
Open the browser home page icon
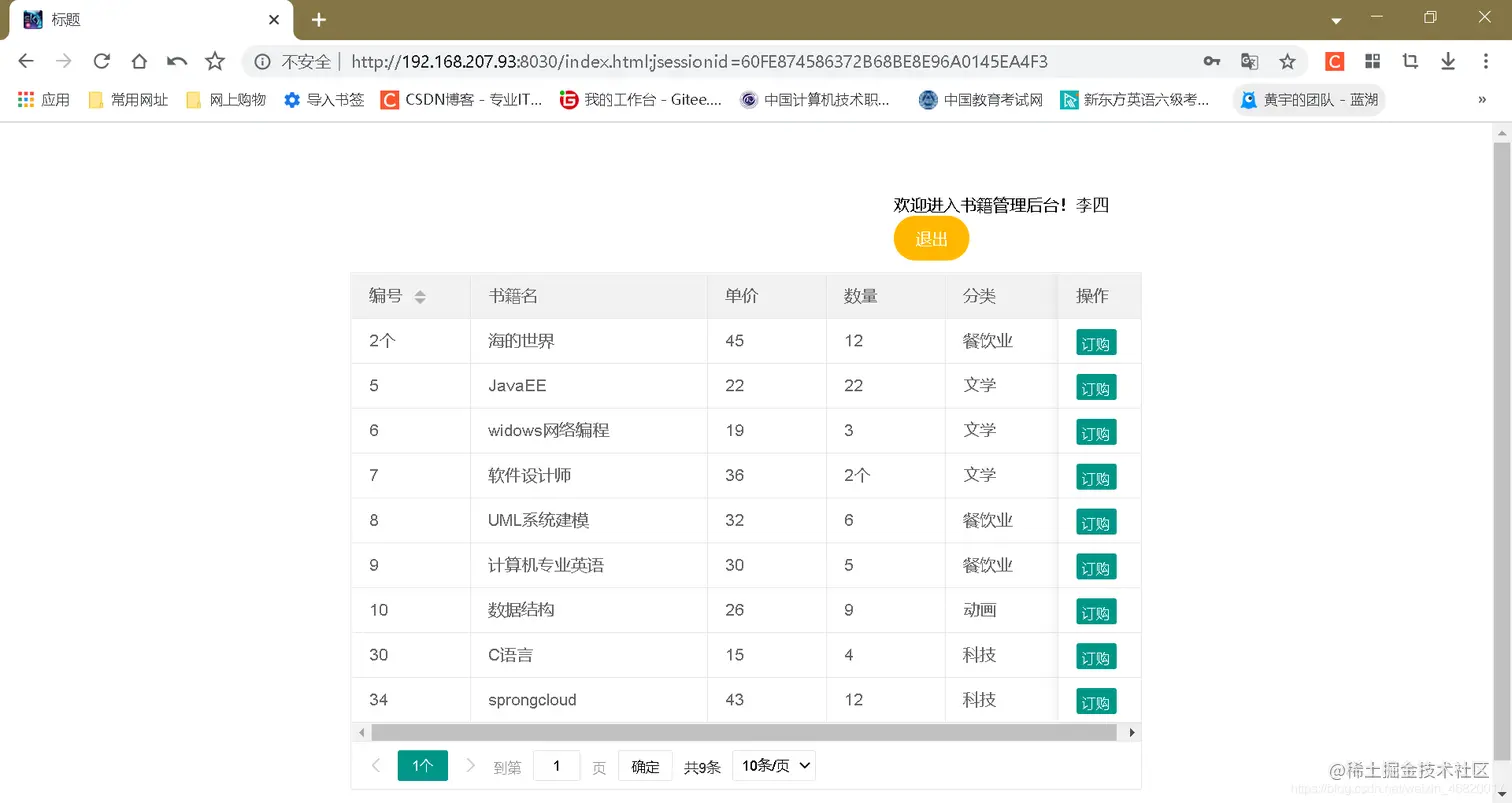(x=139, y=61)
